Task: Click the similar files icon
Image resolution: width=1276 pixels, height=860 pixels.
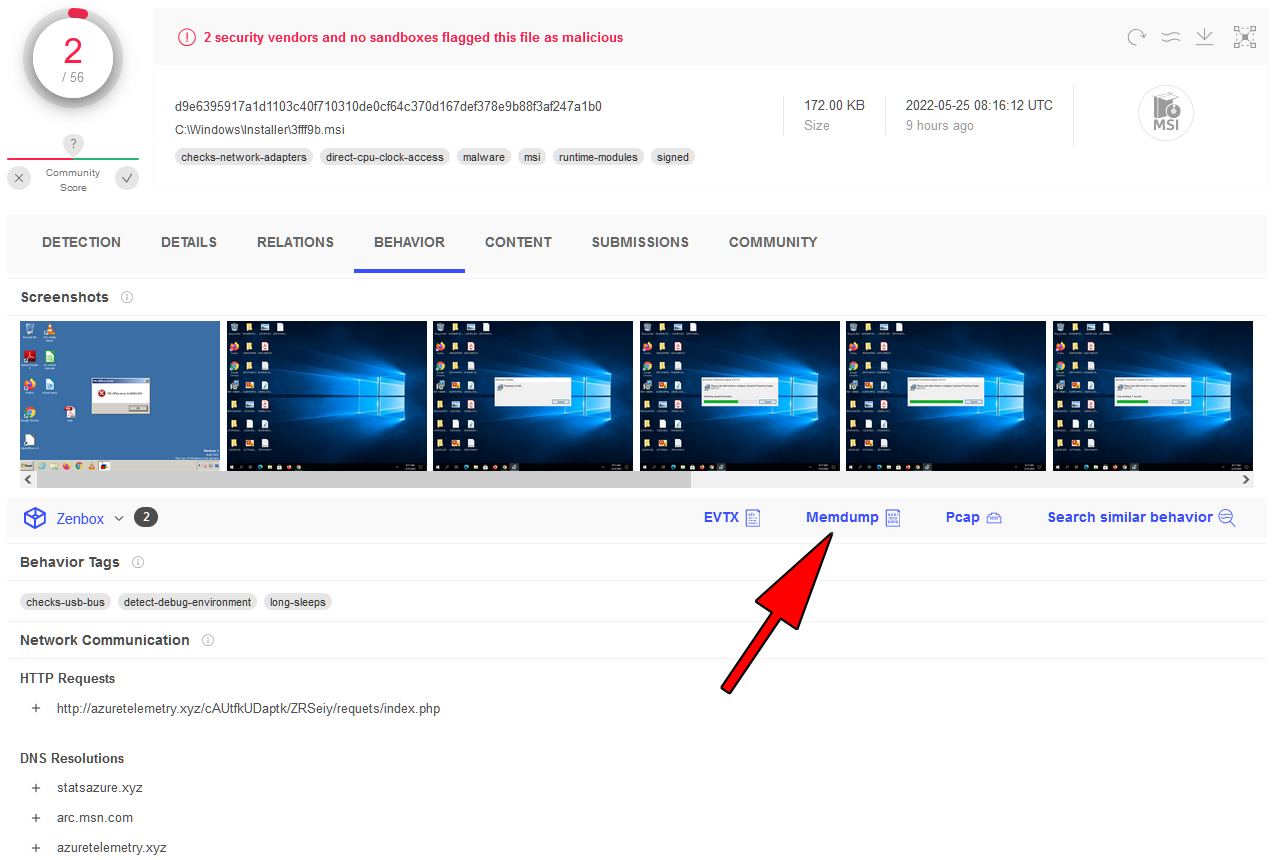Action: click(x=1171, y=38)
